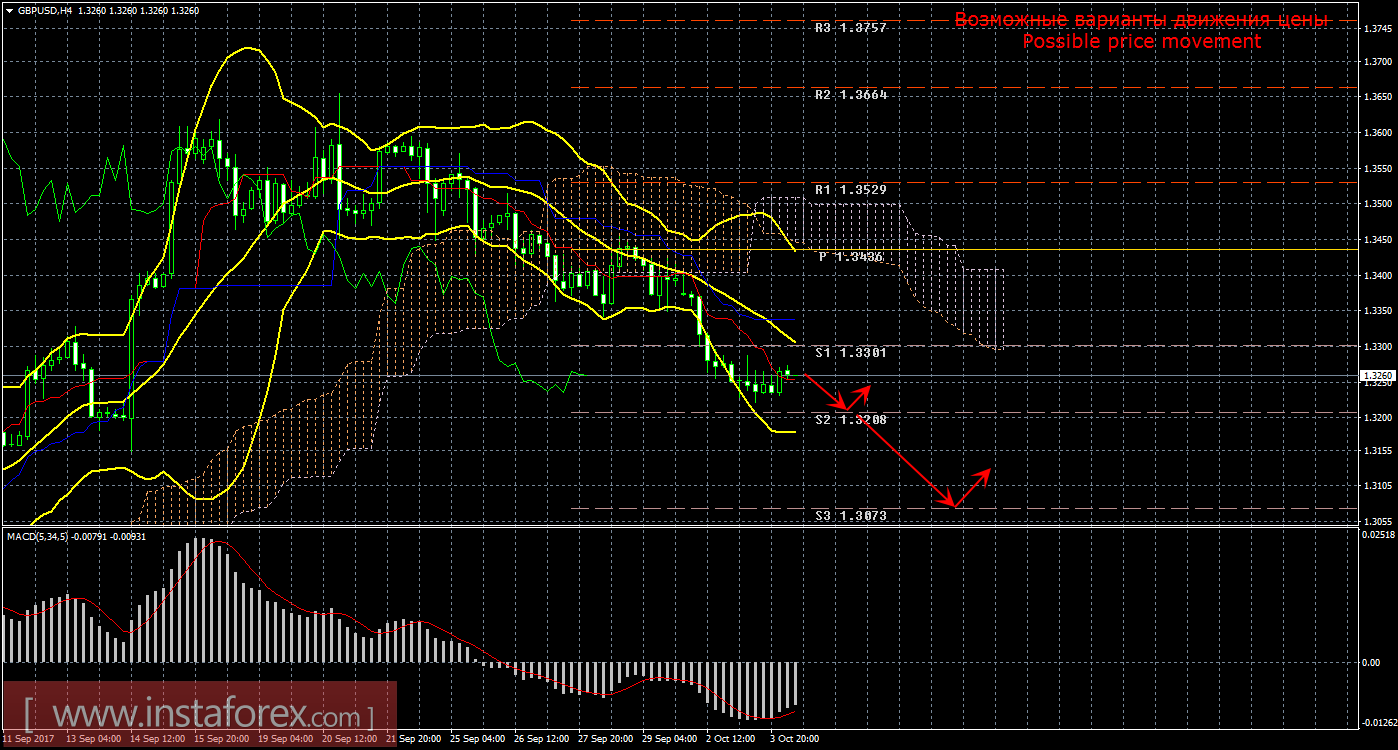This screenshot has height=750, width=1398.
Task: Select the S1 1.3301 support label
Action: click(x=850, y=353)
